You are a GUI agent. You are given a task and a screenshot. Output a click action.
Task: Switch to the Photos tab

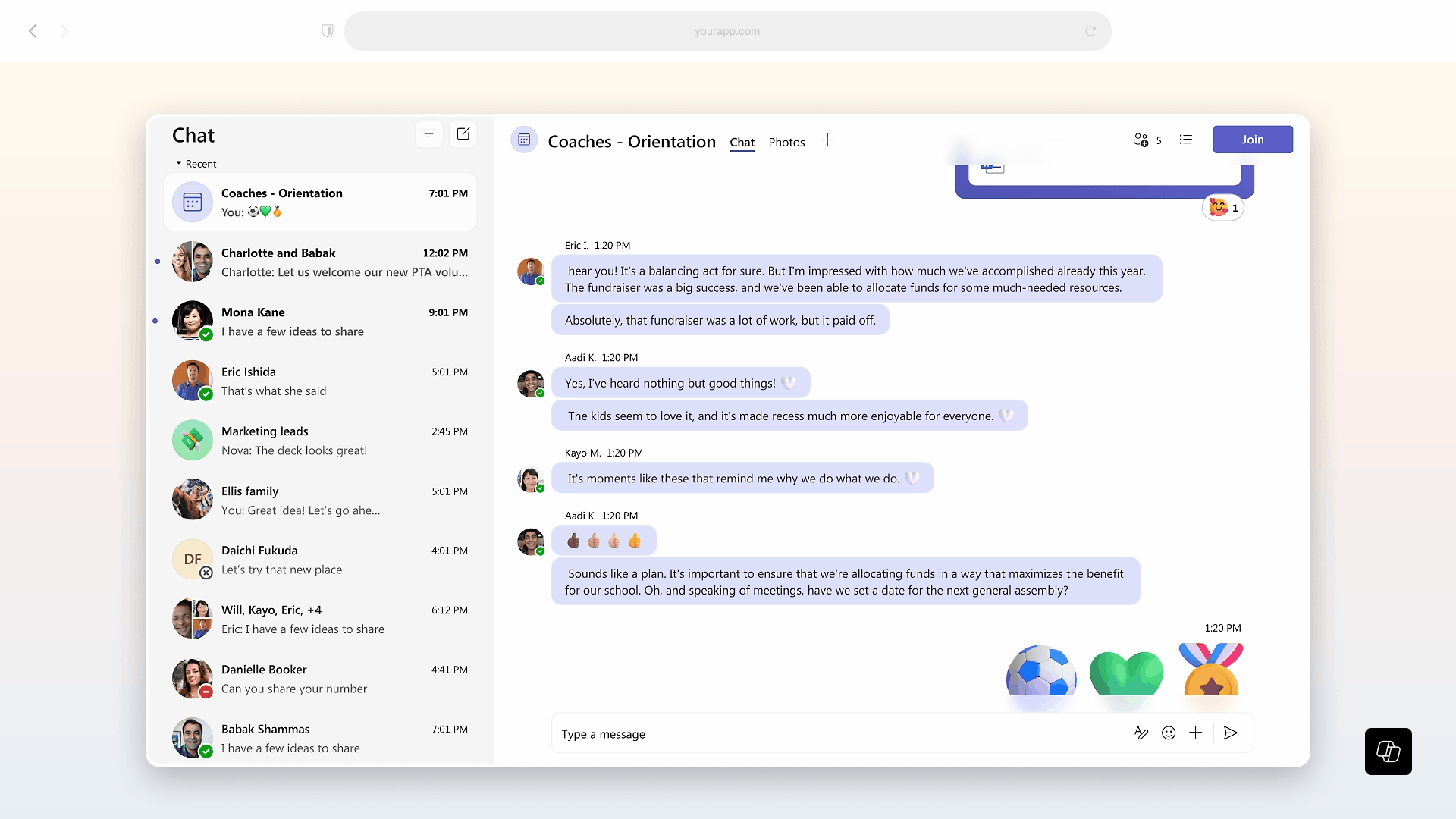786,143
